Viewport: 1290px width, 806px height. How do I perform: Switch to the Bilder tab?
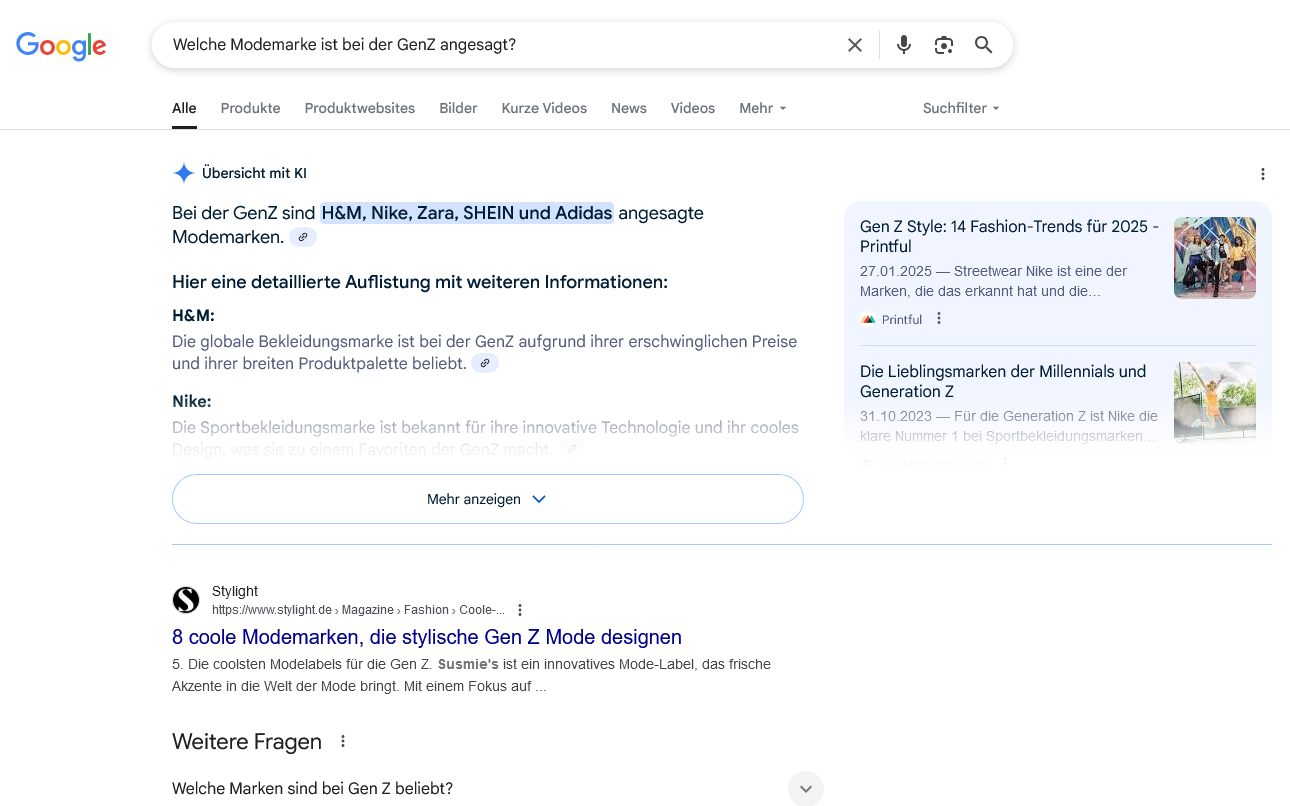click(x=458, y=108)
